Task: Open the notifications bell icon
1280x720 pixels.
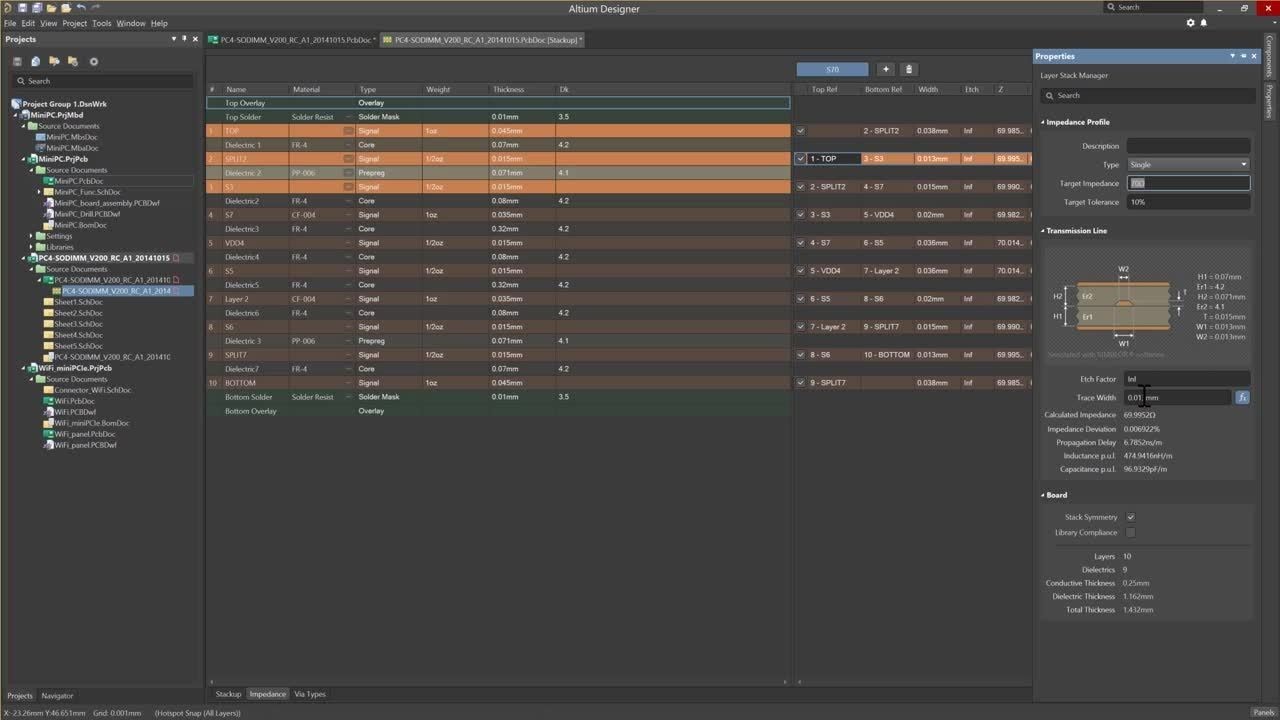Action: (x=1204, y=22)
